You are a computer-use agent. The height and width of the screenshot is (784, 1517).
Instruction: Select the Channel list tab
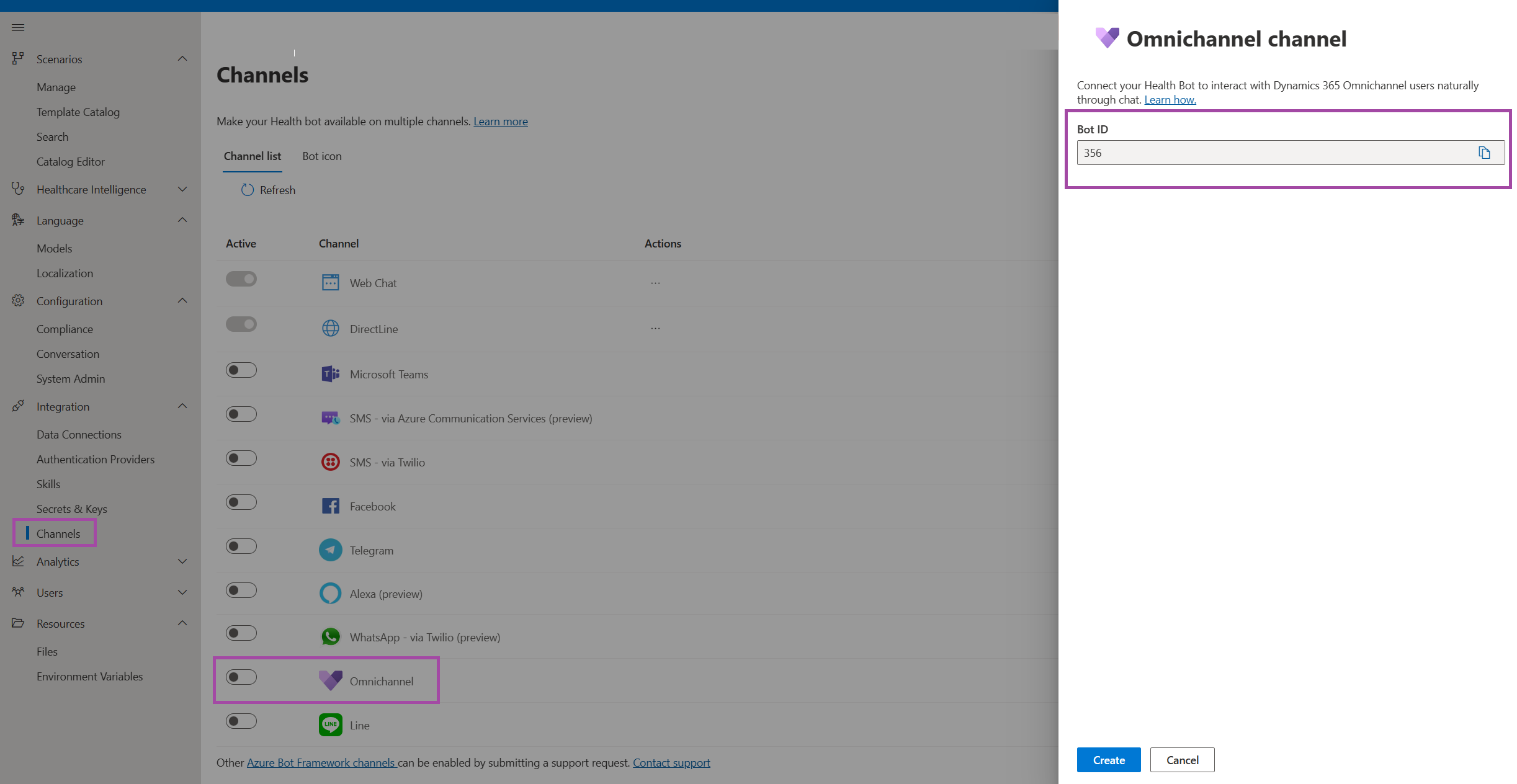pos(252,155)
